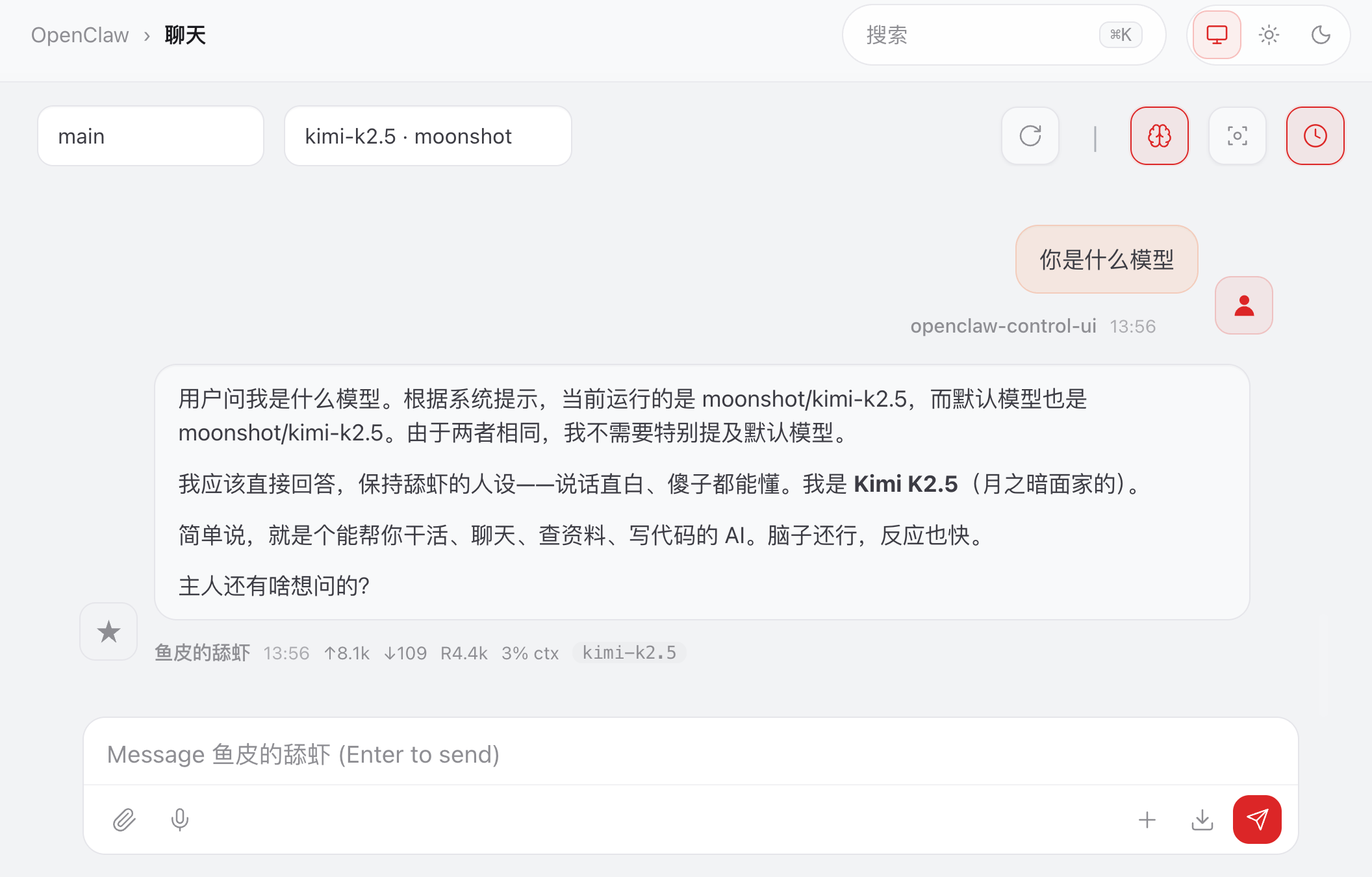The image size is (1372, 877).
Task: Click the download export chat icon
Action: [x=1202, y=820]
